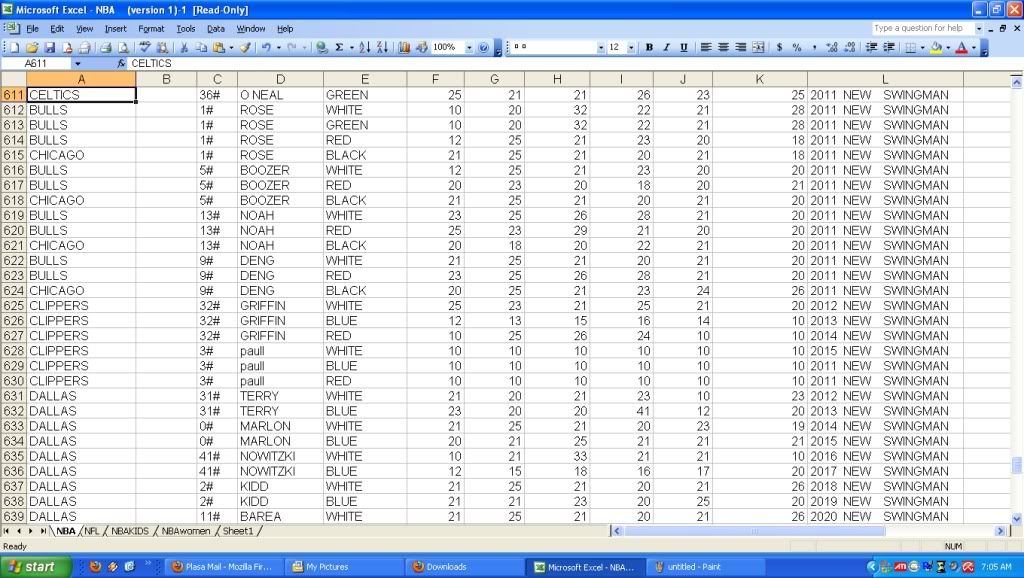Click the Open file folder icon
Viewport: 1024px width, 578px height.
coord(32,48)
